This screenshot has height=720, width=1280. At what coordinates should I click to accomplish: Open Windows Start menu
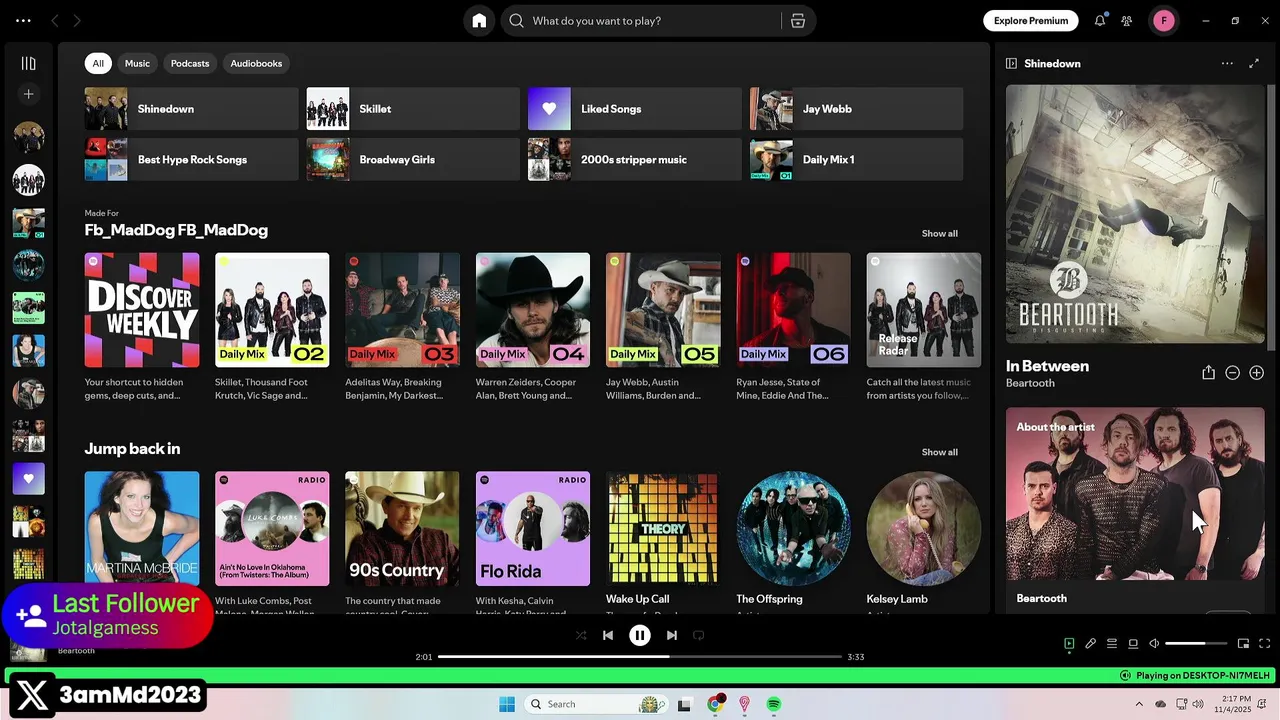pos(507,704)
